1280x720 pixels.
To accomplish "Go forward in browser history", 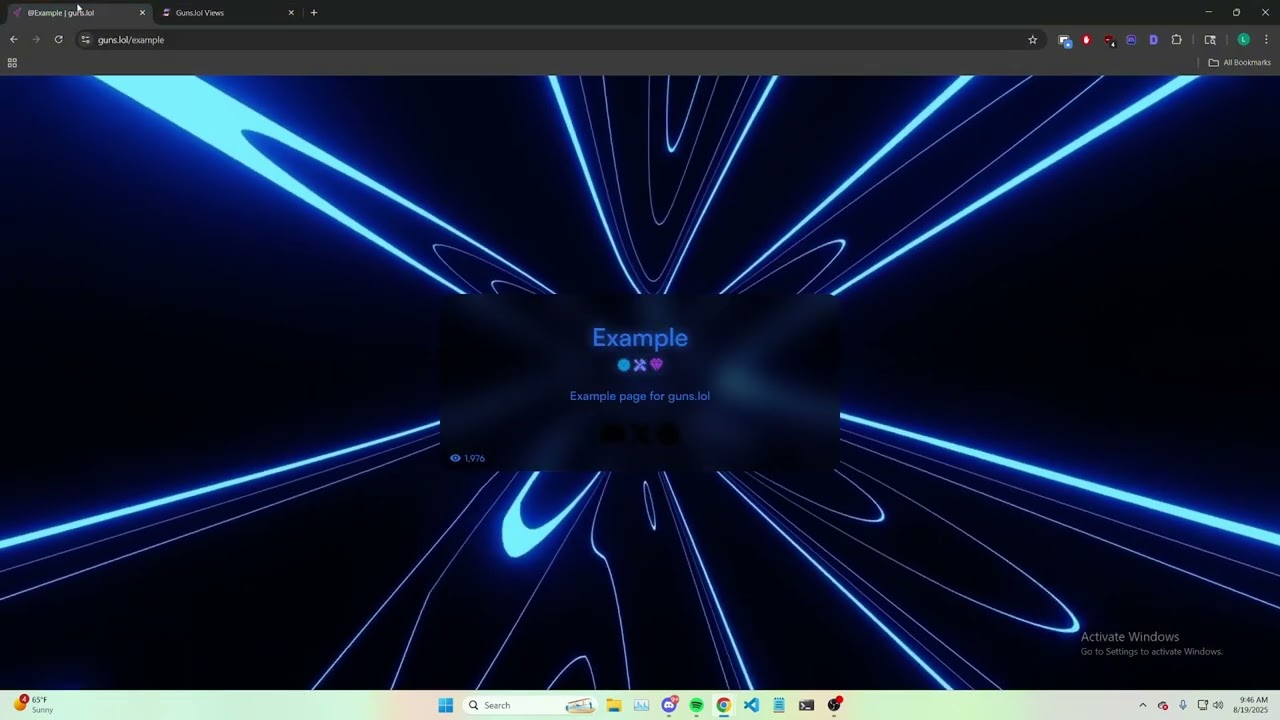I will pos(36,40).
